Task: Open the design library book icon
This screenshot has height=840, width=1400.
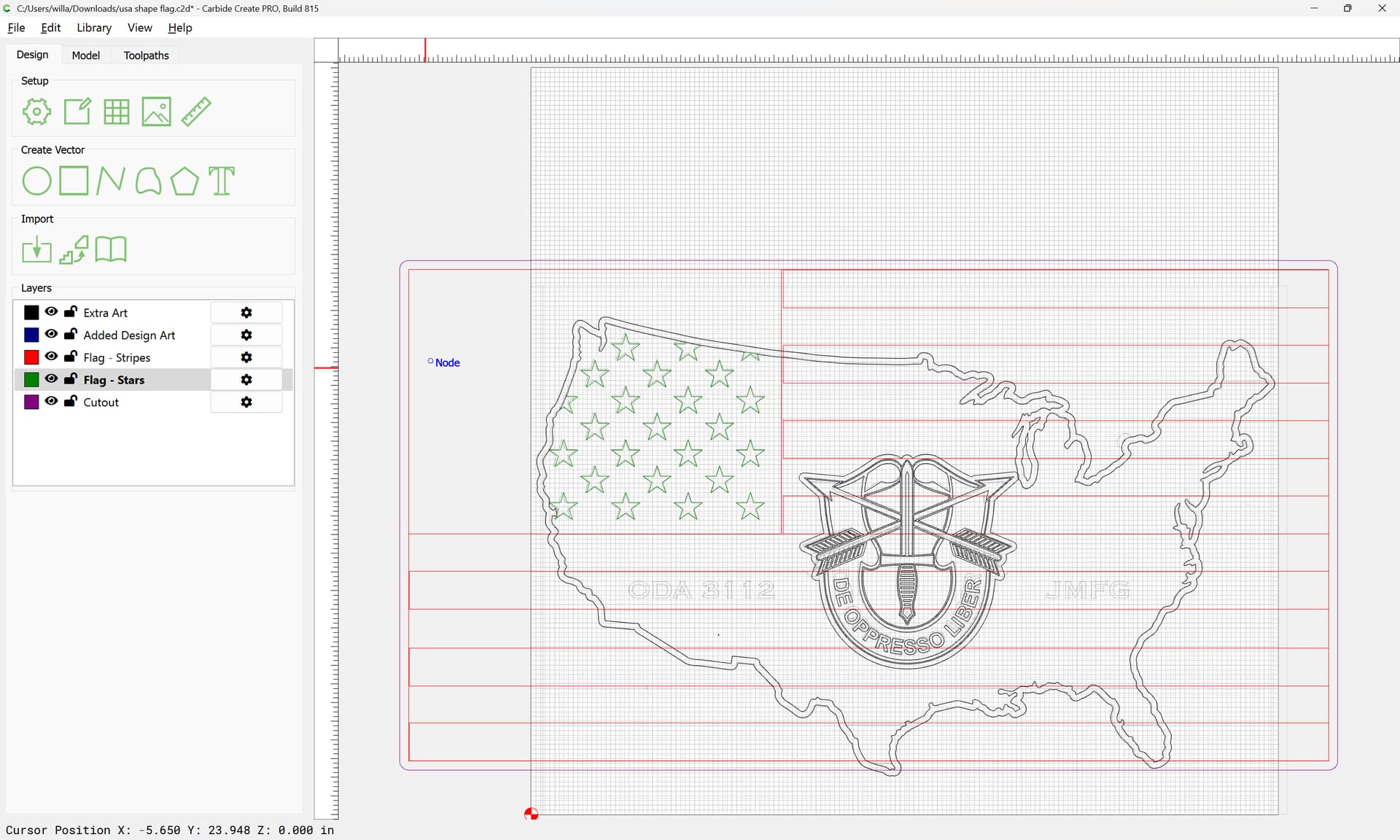Action: (x=111, y=249)
